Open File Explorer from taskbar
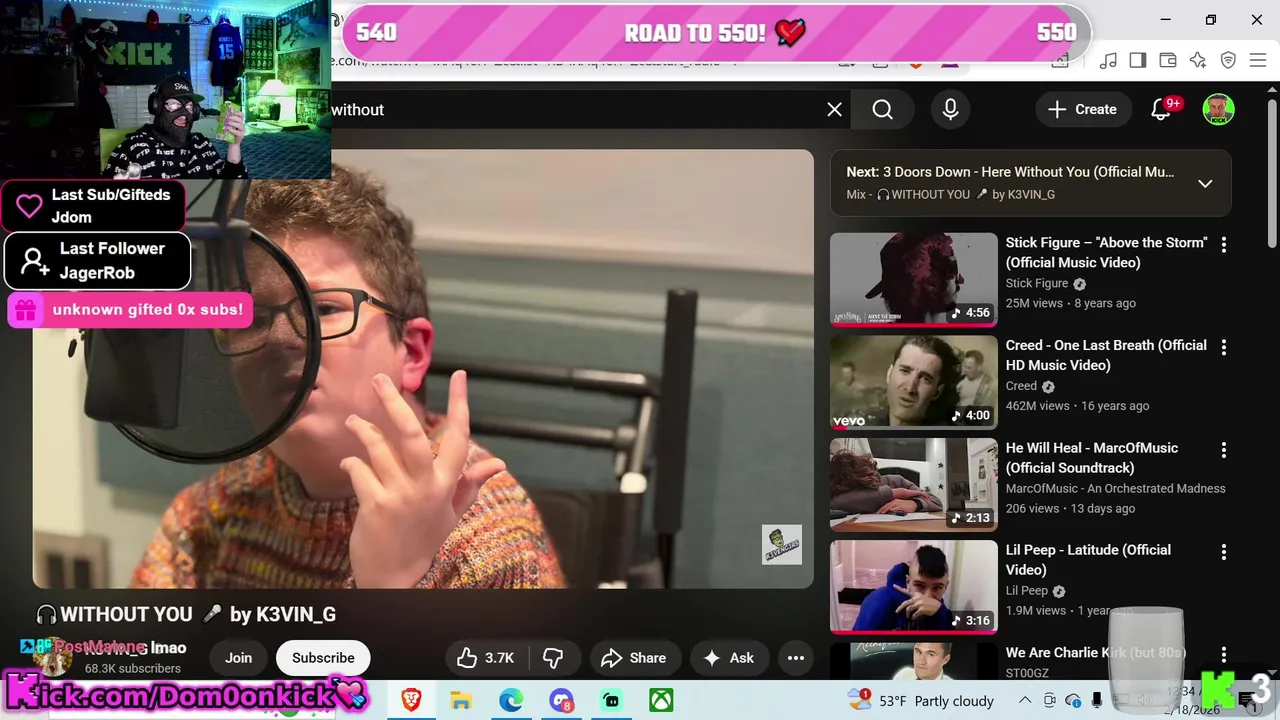This screenshot has width=1280, height=720. [461, 700]
